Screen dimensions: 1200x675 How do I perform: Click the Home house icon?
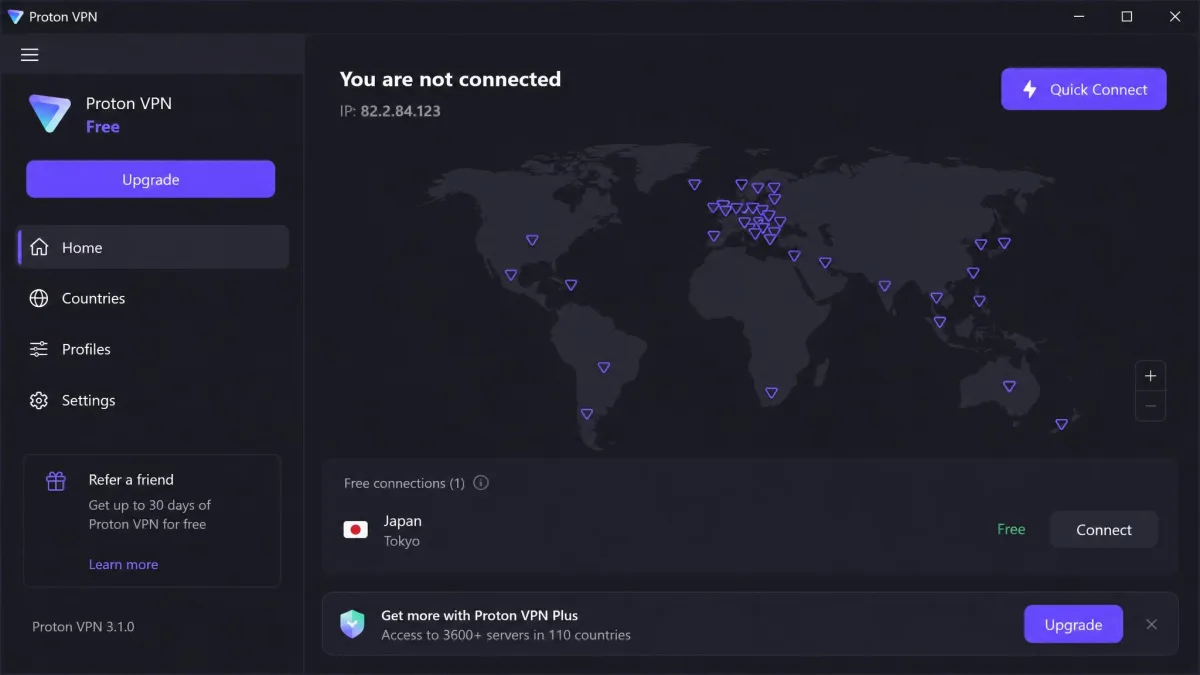[39, 247]
